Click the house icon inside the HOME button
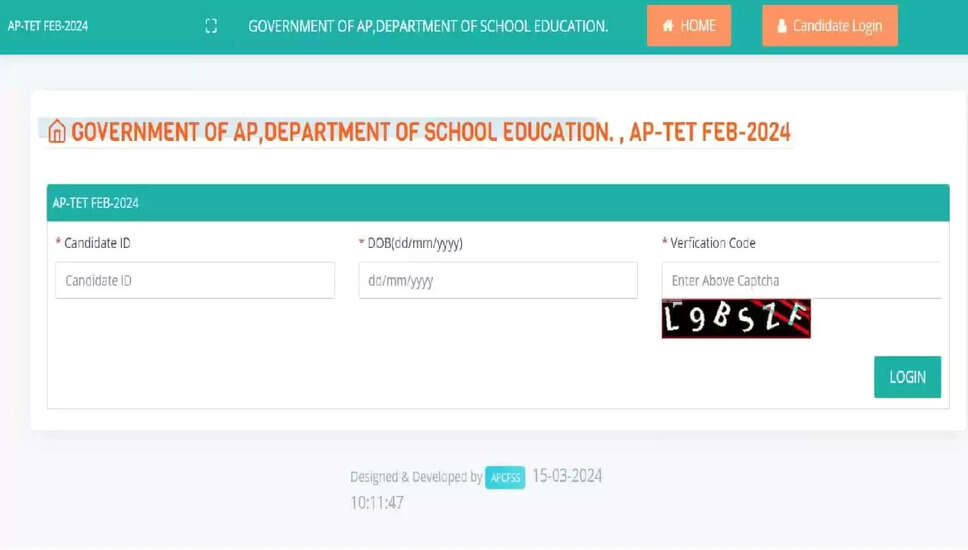This screenshot has width=968, height=550. point(668,26)
